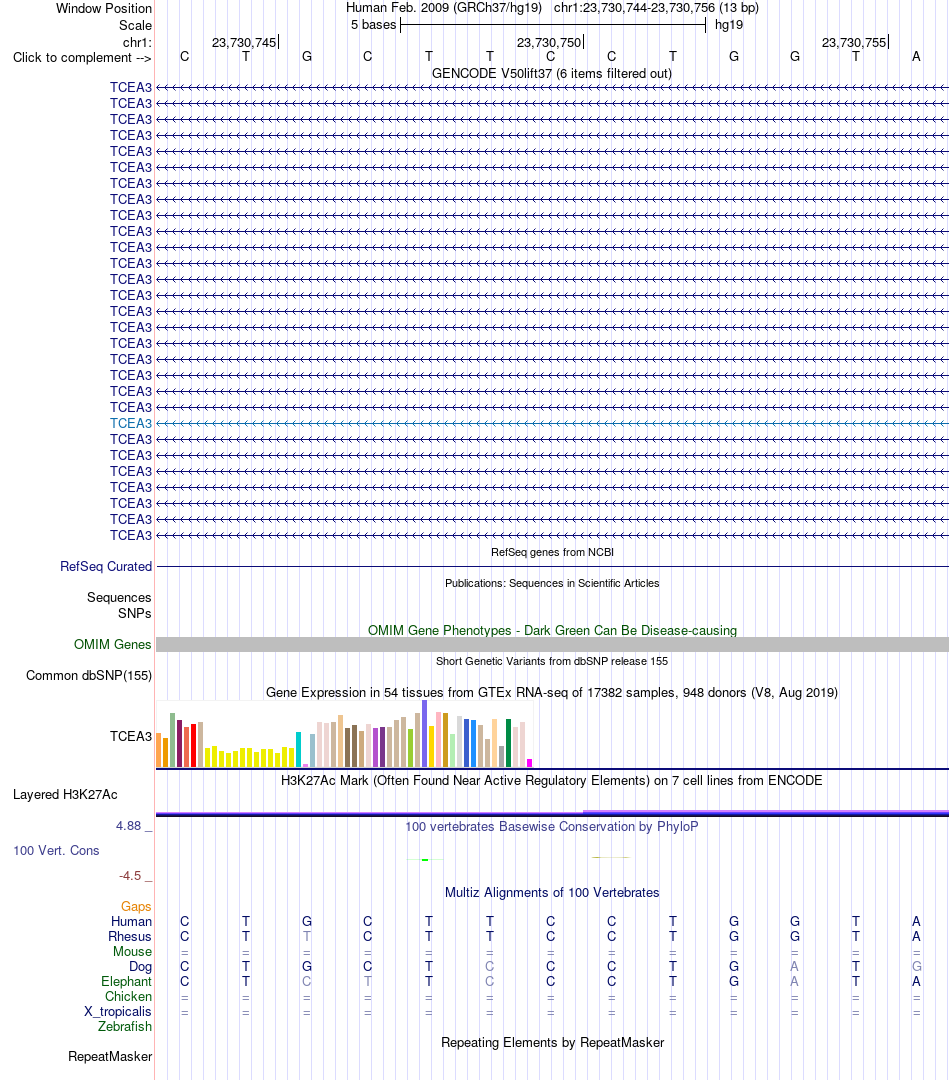Click the Elephant species label

pos(126,982)
